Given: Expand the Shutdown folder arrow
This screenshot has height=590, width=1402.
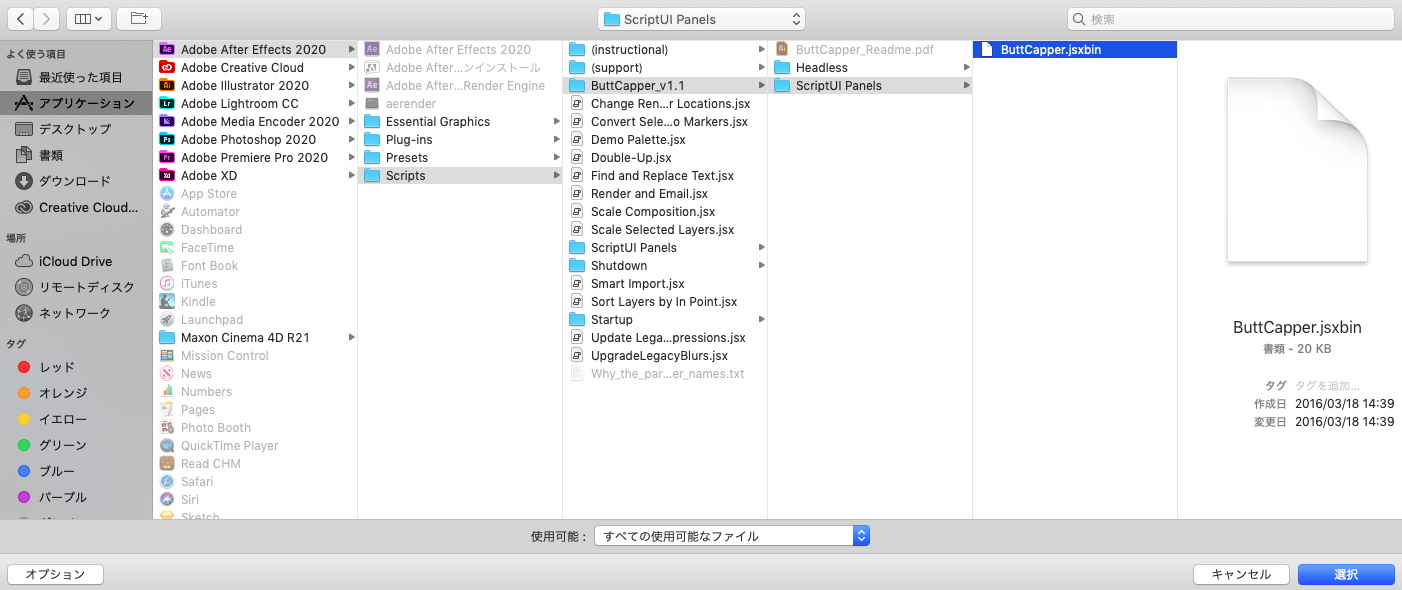Looking at the screenshot, I should 761,265.
